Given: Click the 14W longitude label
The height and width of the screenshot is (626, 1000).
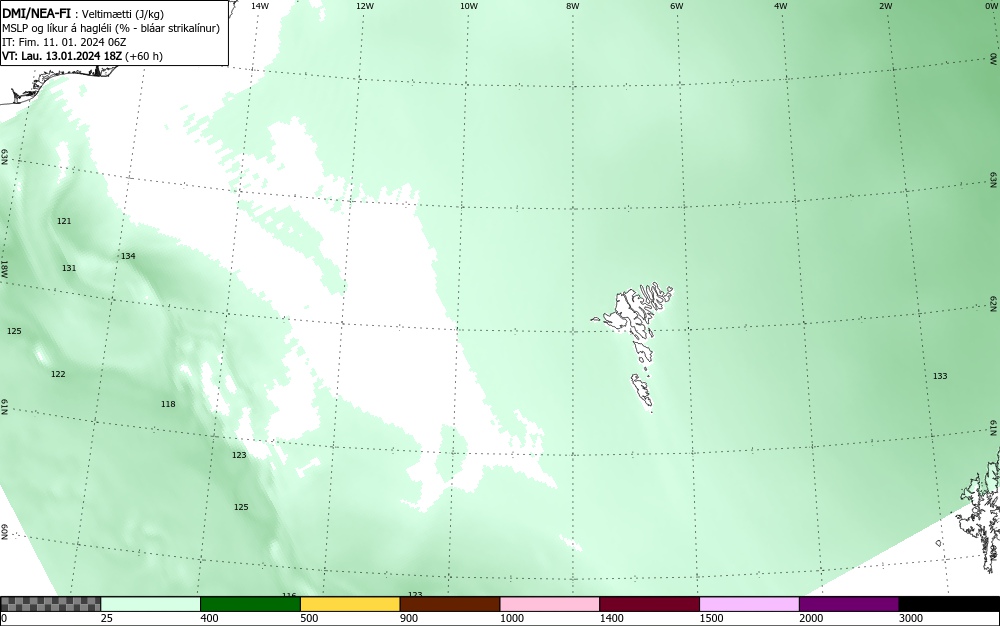Looking at the screenshot, I should pyautogui.click(x=260, y=6).
